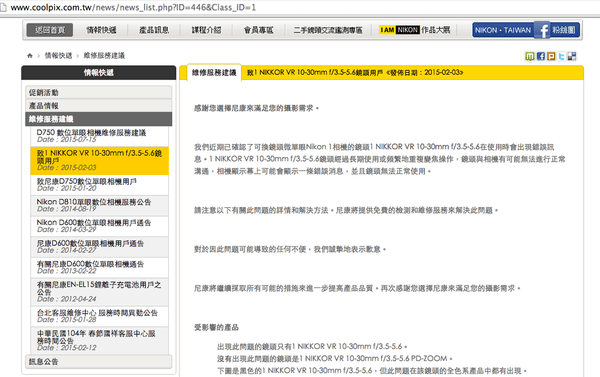Click the browser address bar URL
Screen dimensions: 600x377
[x=133, y=8]
